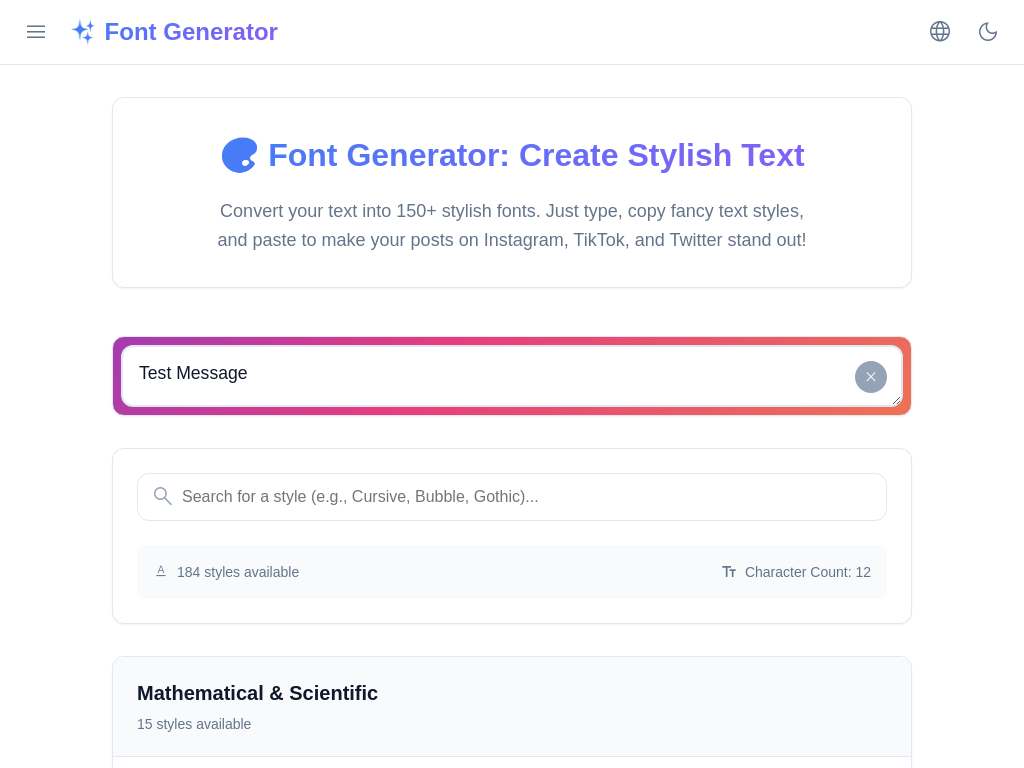Open the hamburger navigation icon

(x=36, y=31)
